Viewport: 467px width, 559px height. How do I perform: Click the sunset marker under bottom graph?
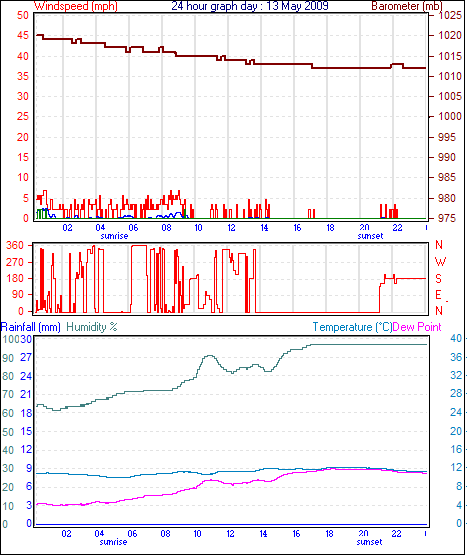[x=369, y=542]
